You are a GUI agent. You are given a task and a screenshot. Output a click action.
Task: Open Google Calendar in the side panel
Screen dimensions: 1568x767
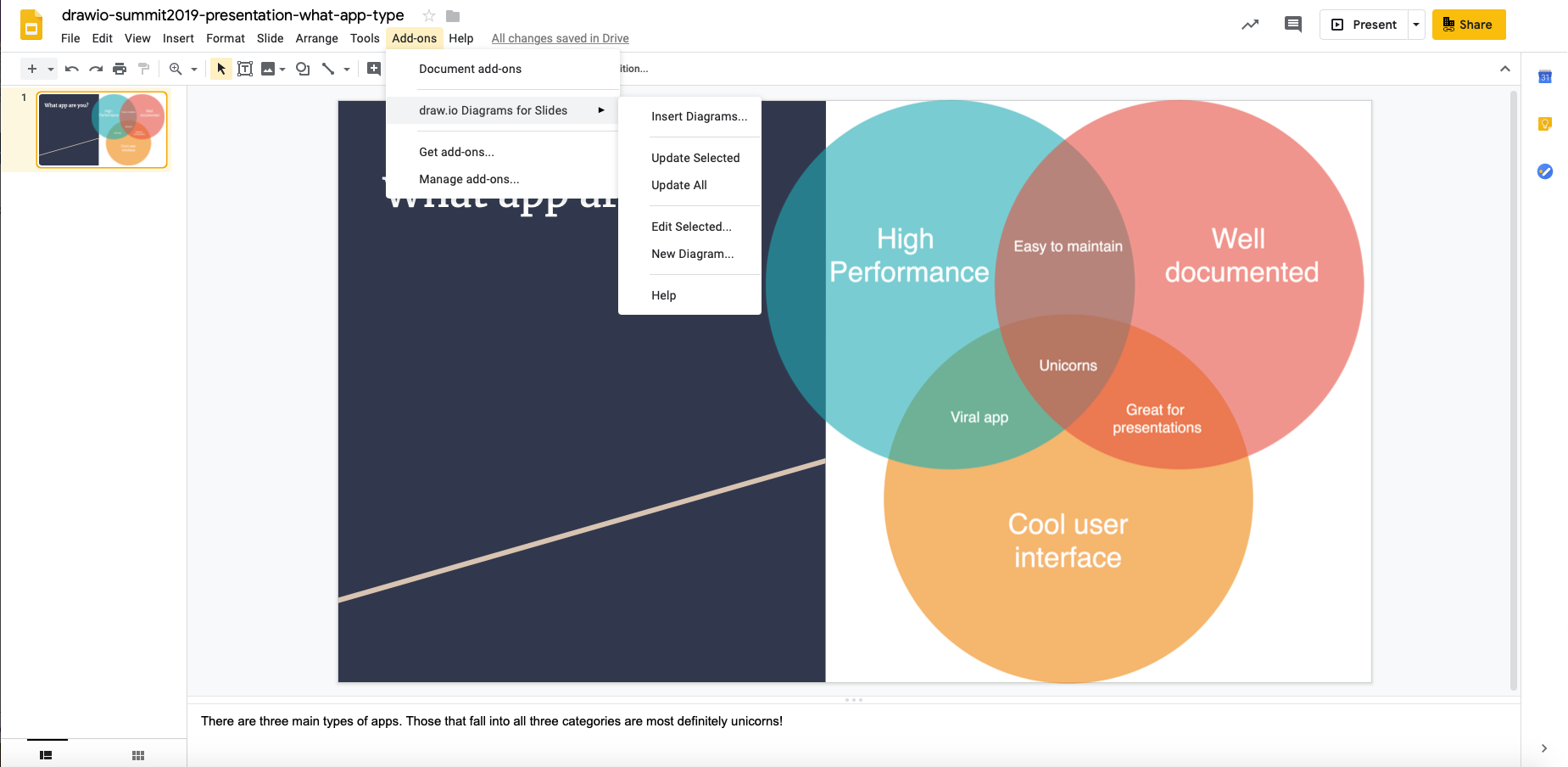1545,77
